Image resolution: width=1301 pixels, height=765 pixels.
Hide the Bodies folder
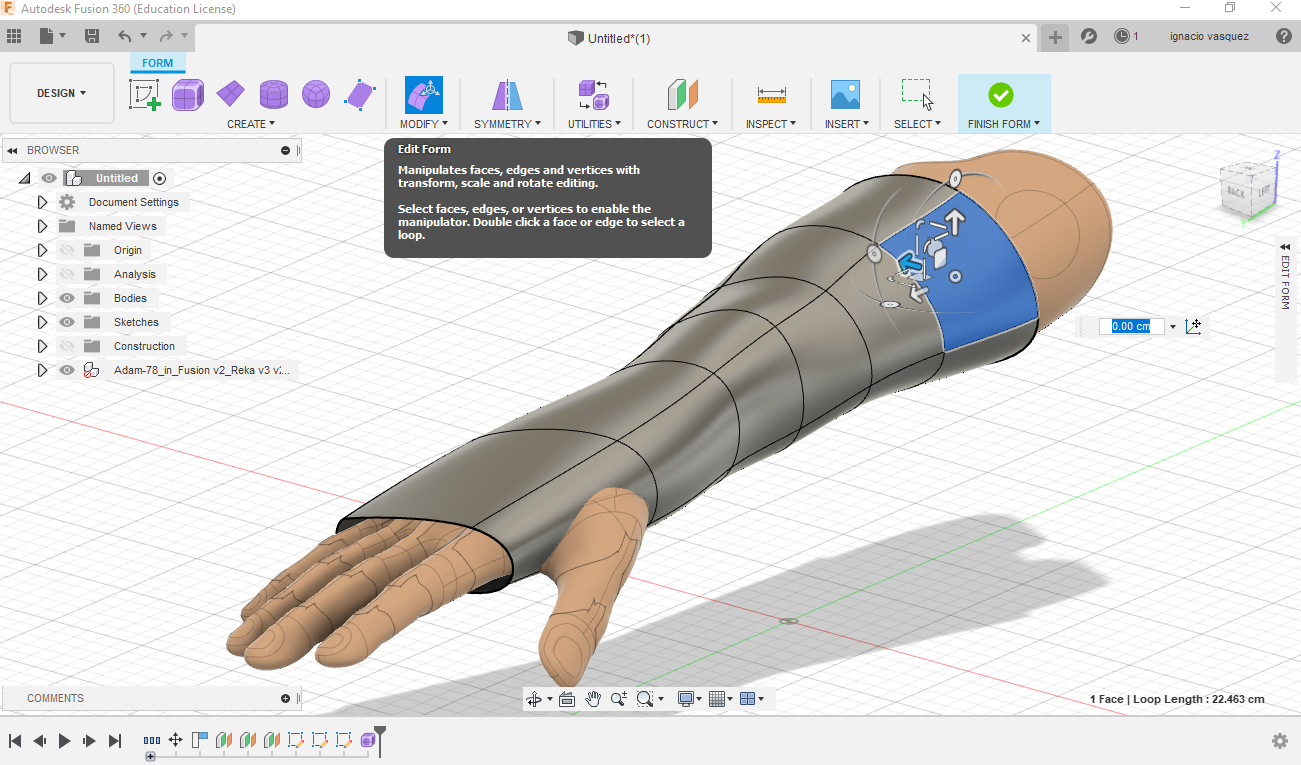click(x=67, y=298)
